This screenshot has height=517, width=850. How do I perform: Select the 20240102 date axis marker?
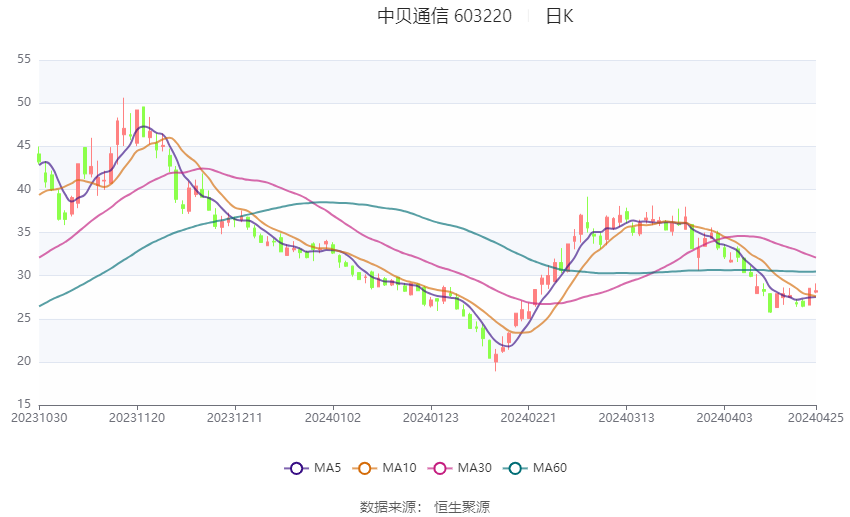[x=333, y=418]
